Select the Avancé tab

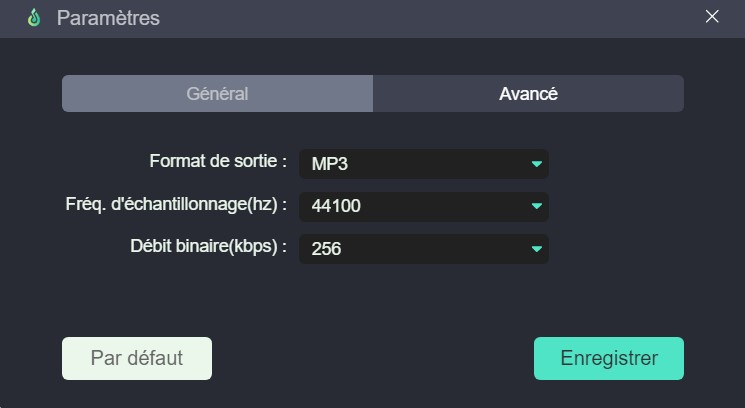click(x=528, y=94)
